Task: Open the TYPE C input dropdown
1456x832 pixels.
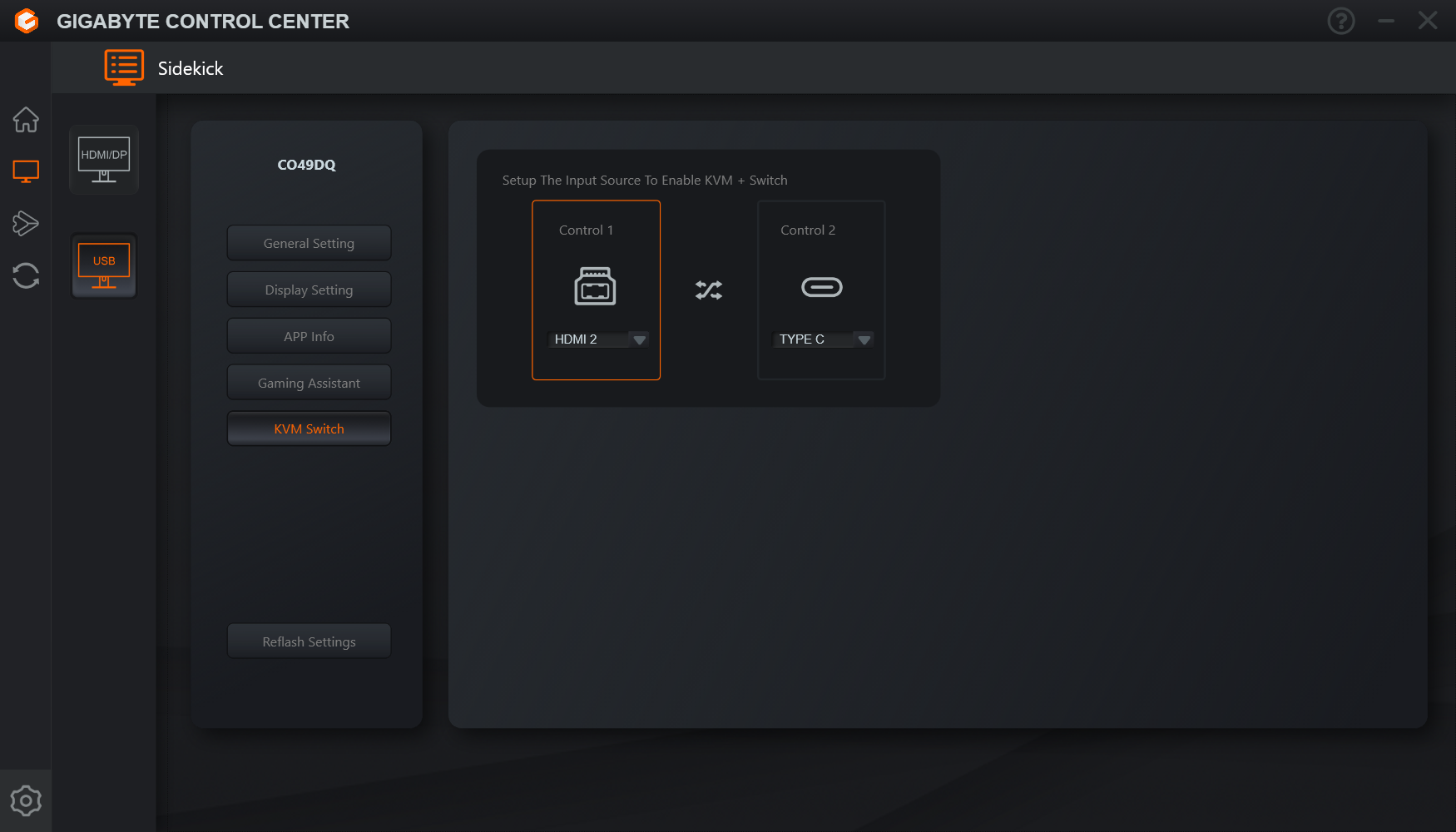Action: tap(823, 339)
